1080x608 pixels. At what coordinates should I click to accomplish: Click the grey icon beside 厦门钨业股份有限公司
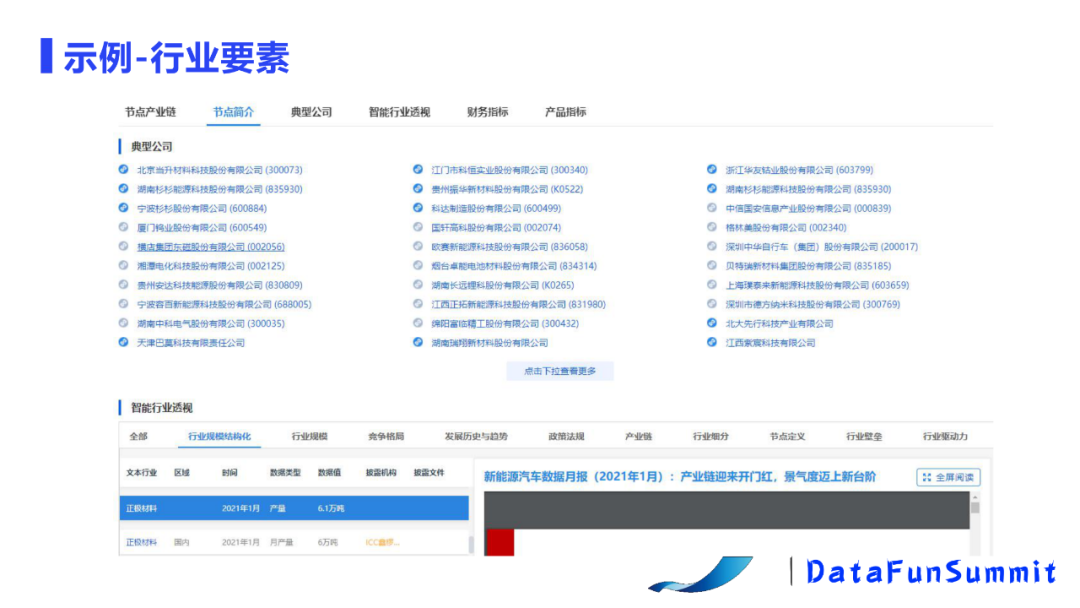pyautogui.click(x=123, y=227)
